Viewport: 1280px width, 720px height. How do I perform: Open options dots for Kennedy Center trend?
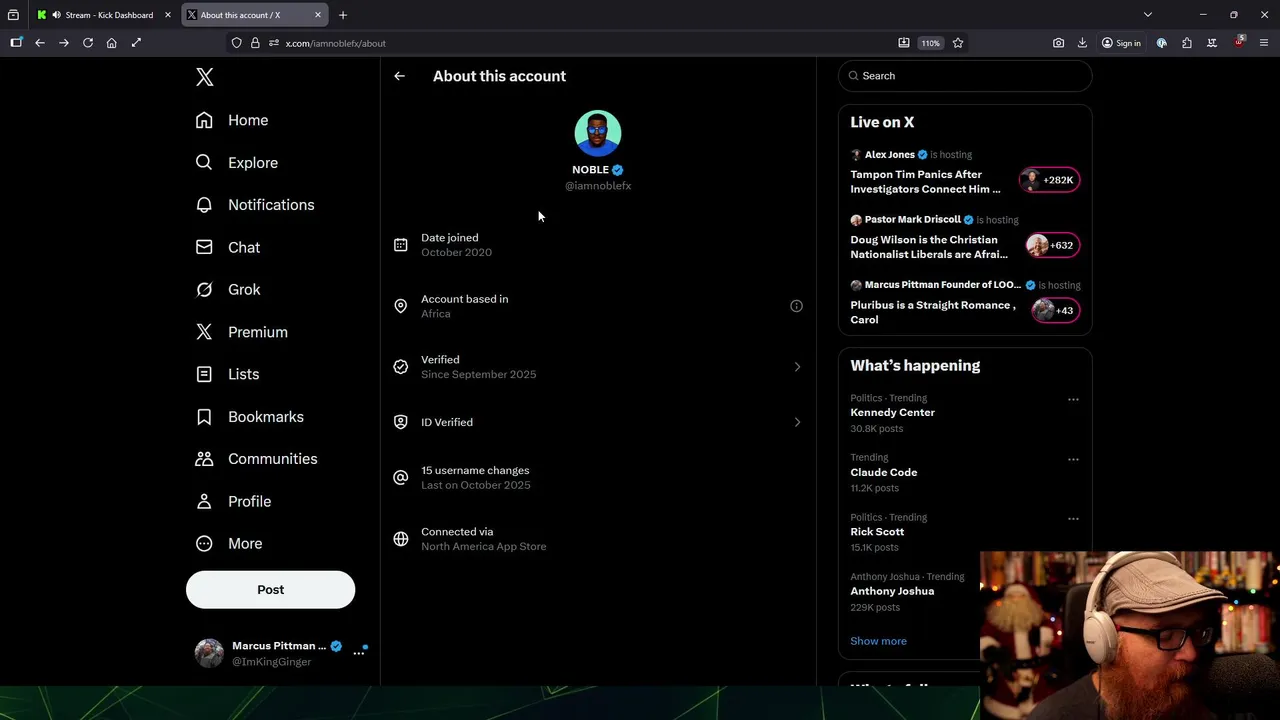pyautogui.click(x=1073, y=399)
